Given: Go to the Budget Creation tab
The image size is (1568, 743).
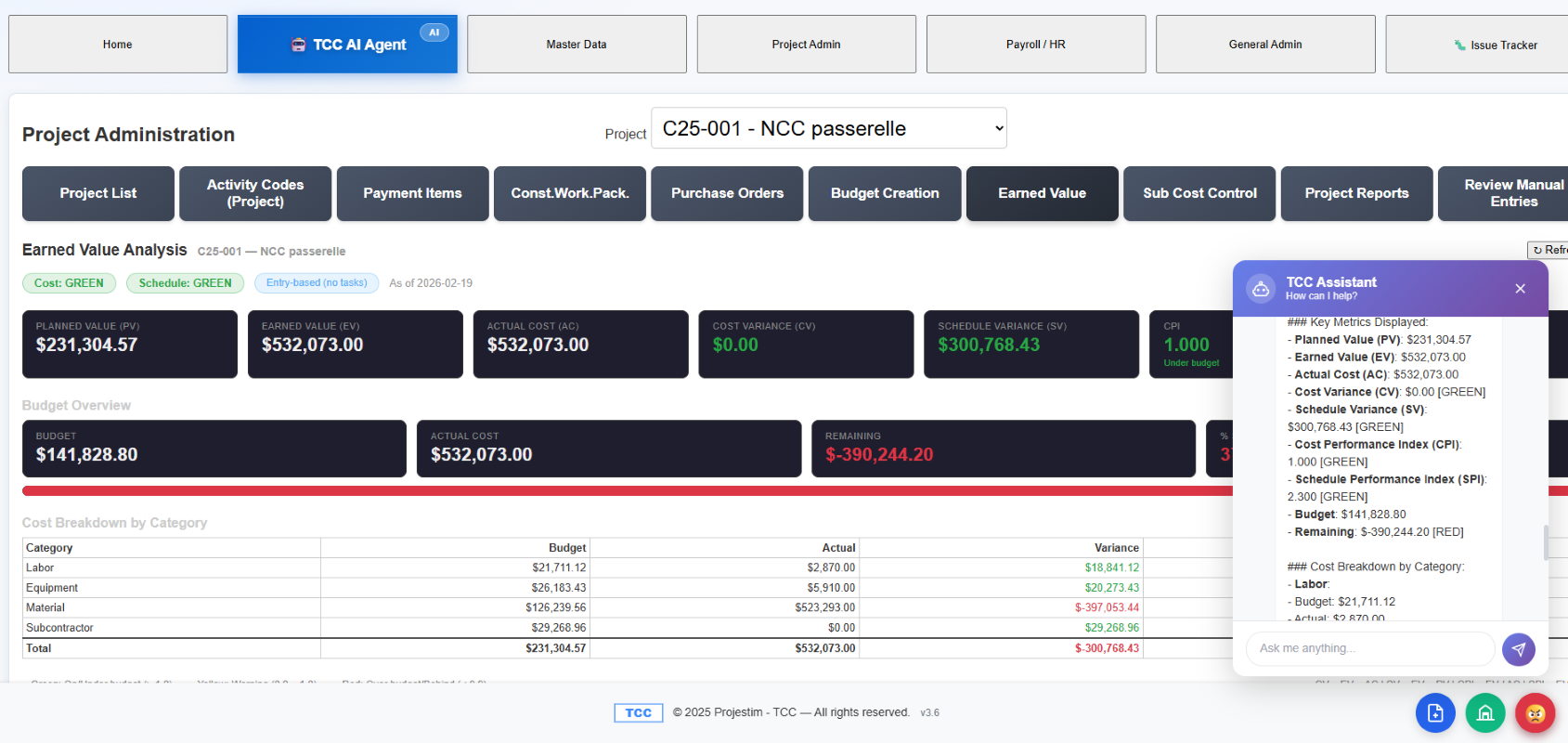Looking at the screenshot, I should pyautogui.click(x=885, y=193).
